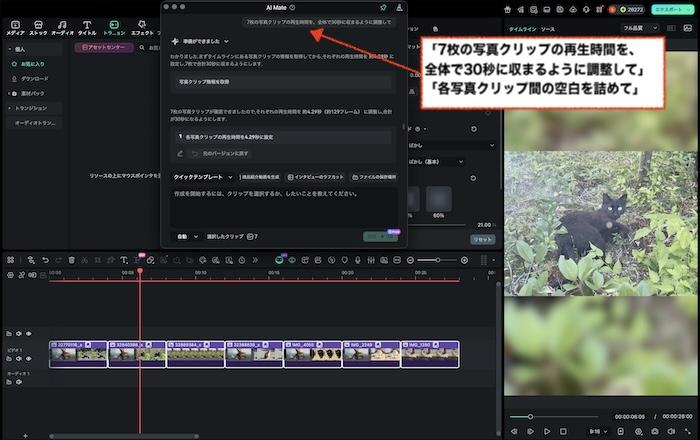Click the timeline zoom out minus button
700x440 pixels.
tap(410, 260)
